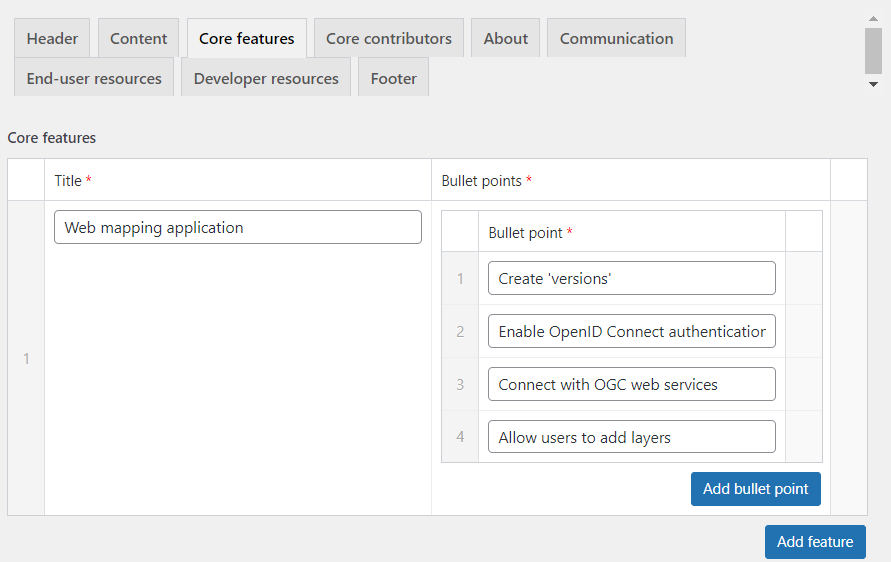
Task: Click the Web mapping application title field
Action: (238, 227)
